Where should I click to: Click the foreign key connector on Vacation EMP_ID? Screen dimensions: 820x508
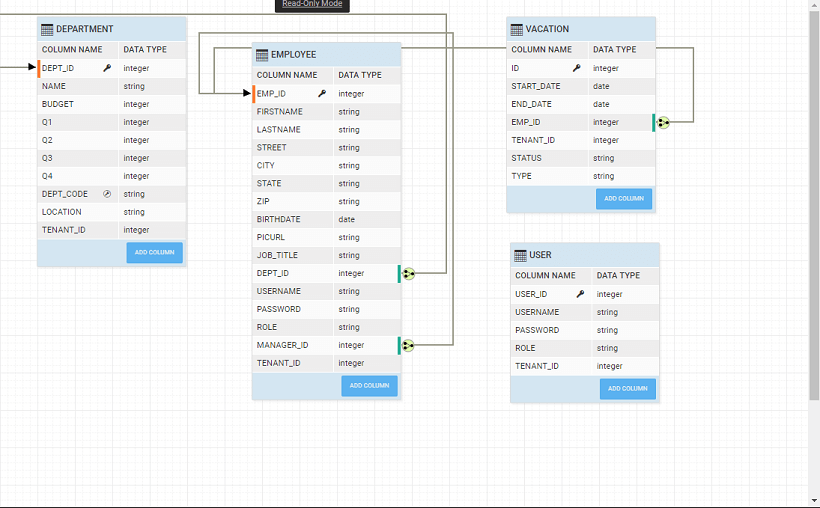tap(663, 122)
